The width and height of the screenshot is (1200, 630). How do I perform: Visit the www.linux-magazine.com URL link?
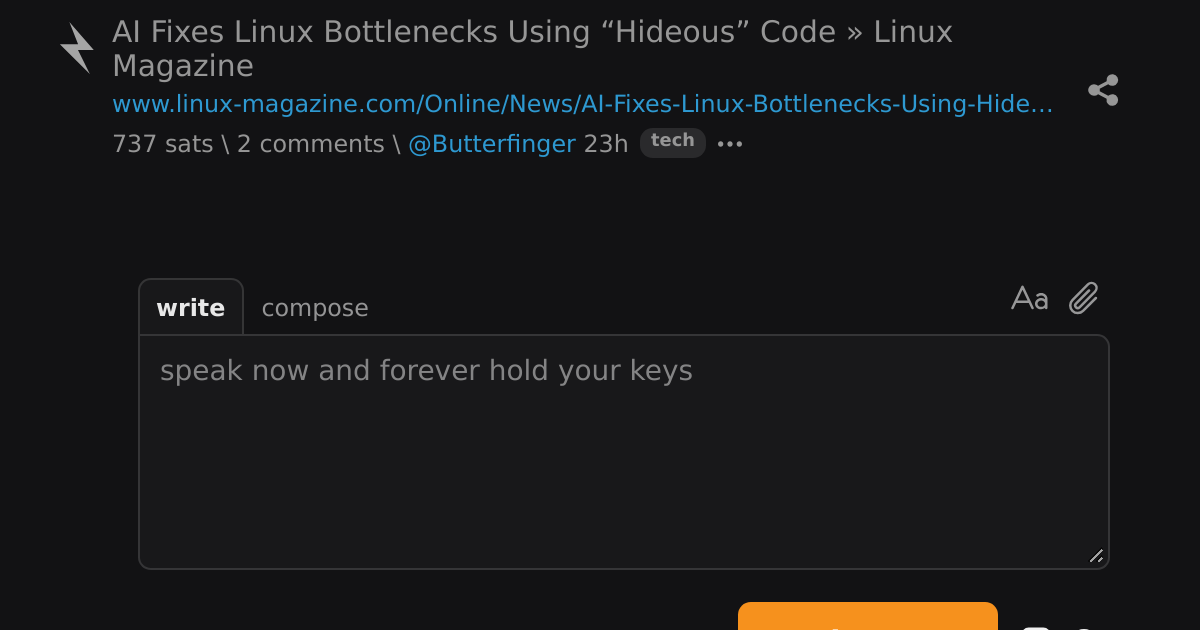[582, 104]
